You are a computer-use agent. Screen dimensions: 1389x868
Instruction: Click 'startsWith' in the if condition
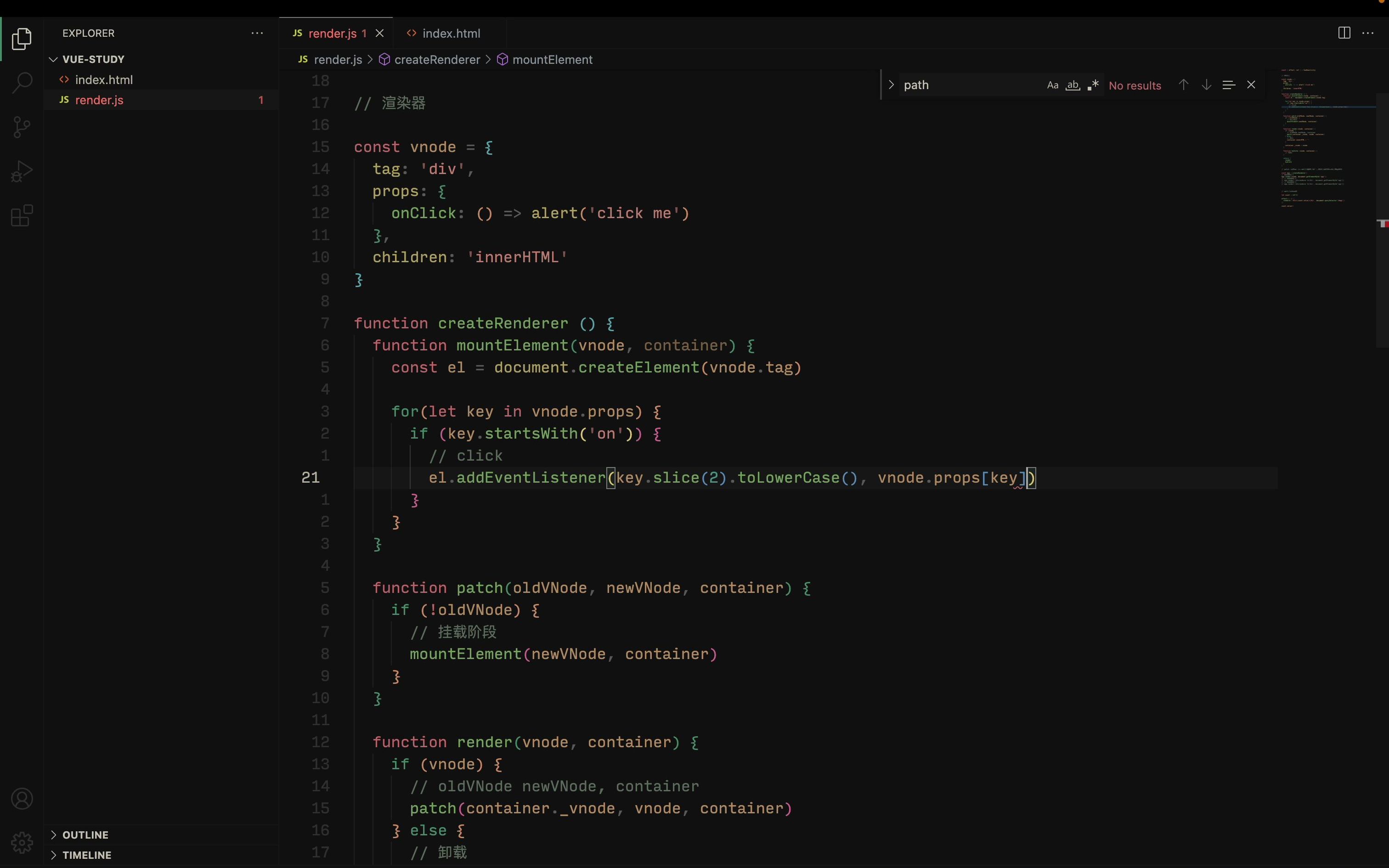tap(531, 434)
